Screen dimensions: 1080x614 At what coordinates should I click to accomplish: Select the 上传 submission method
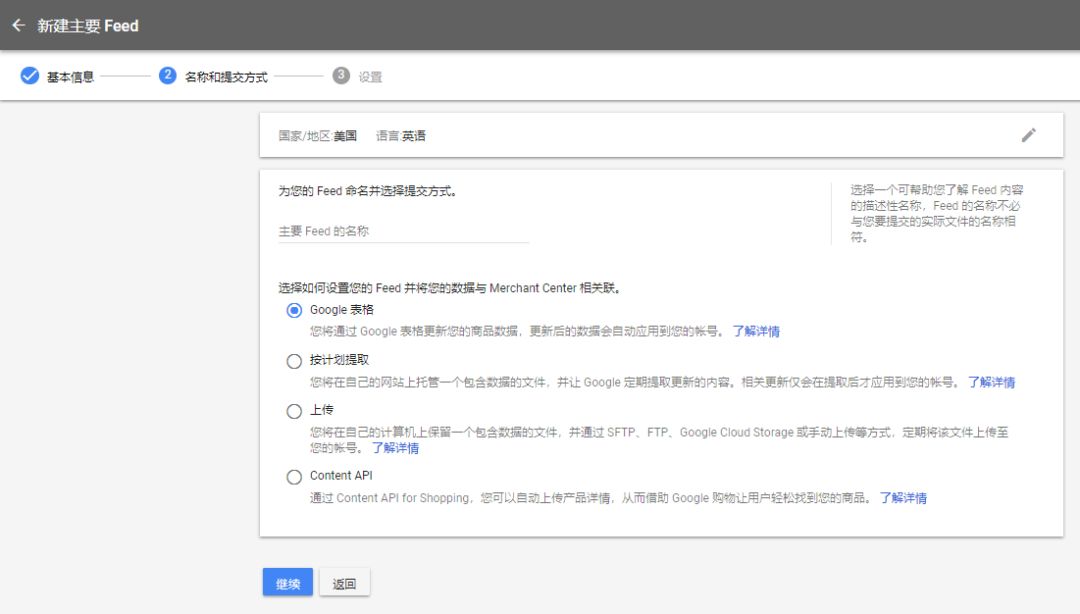[x=294, y=411]
